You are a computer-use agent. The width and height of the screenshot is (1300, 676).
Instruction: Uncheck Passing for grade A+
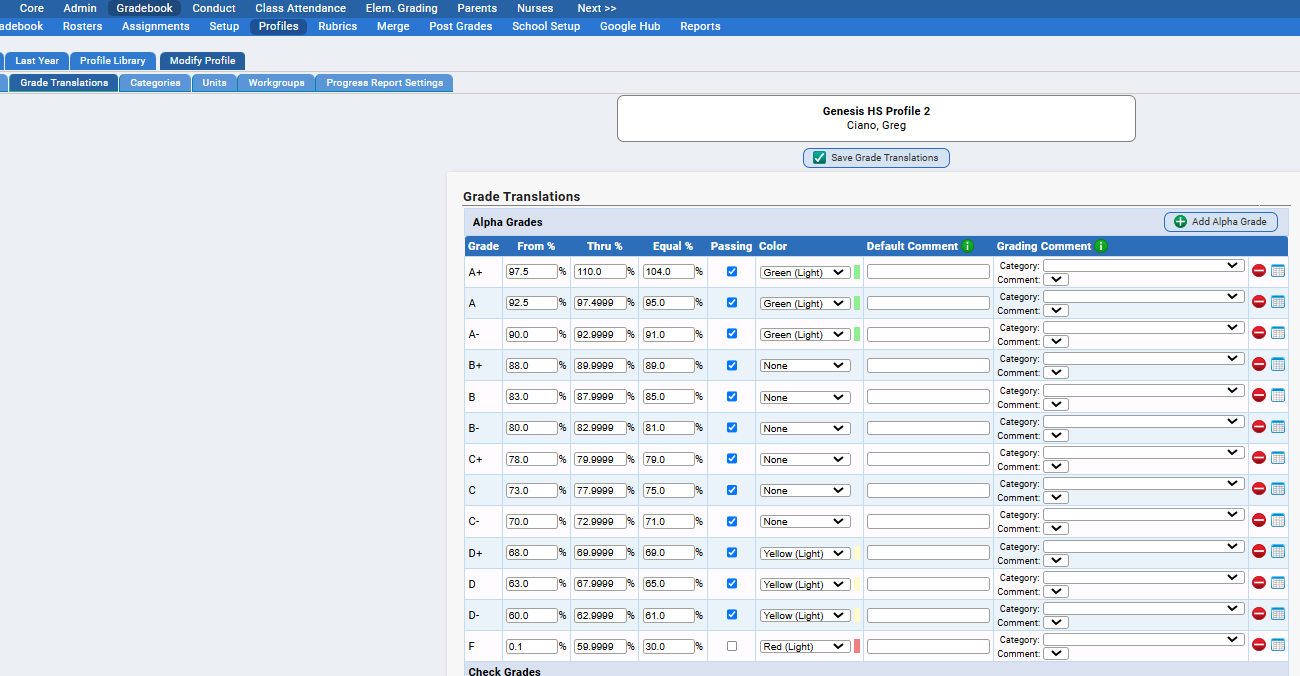pos(732,271)
